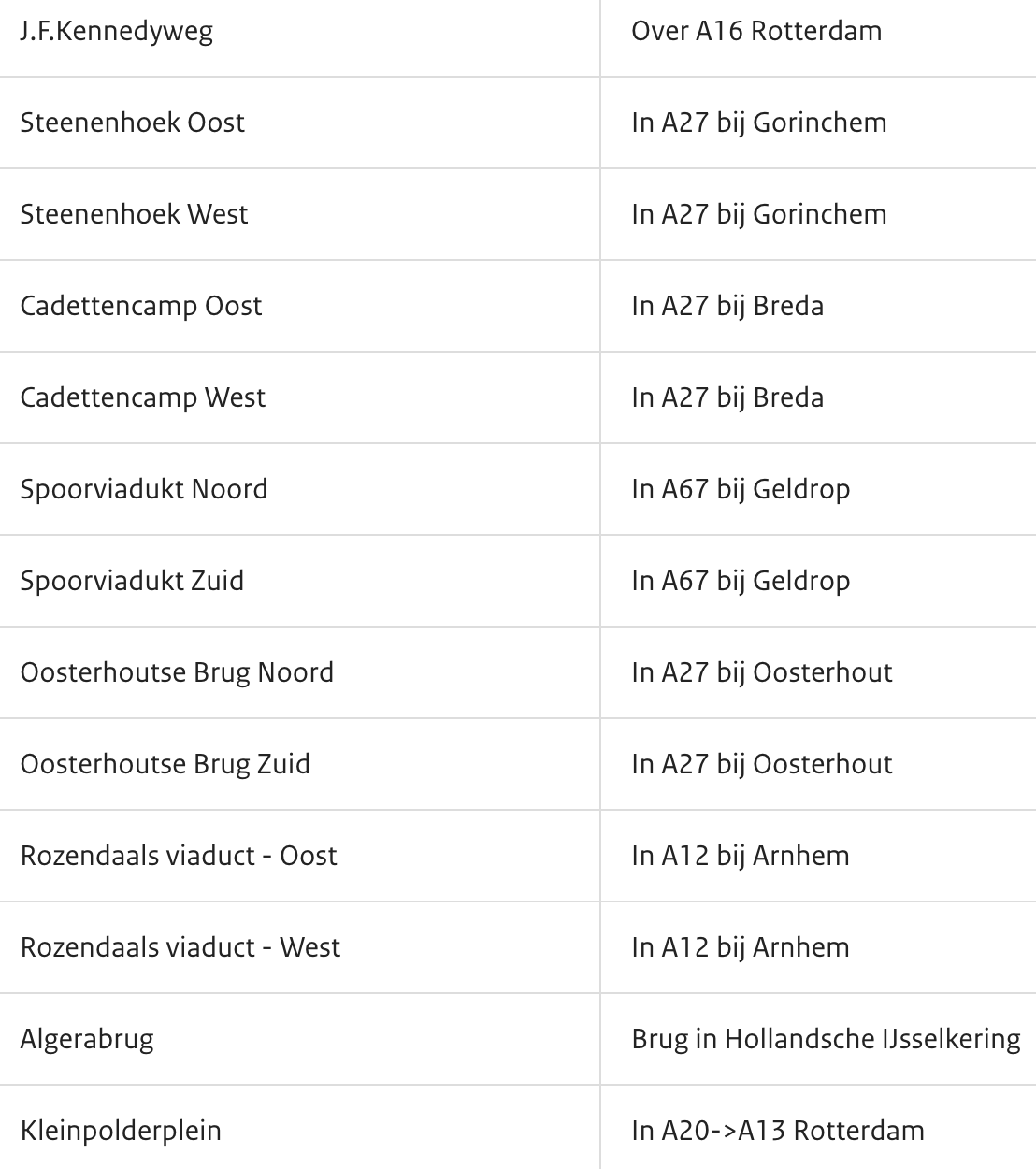
Task: Click Oosterhoutse Brug Noord name
Action: (x=177, y=672)
